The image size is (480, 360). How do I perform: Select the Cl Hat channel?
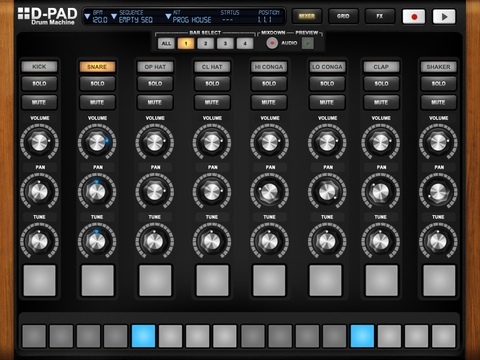coord(212,67)
